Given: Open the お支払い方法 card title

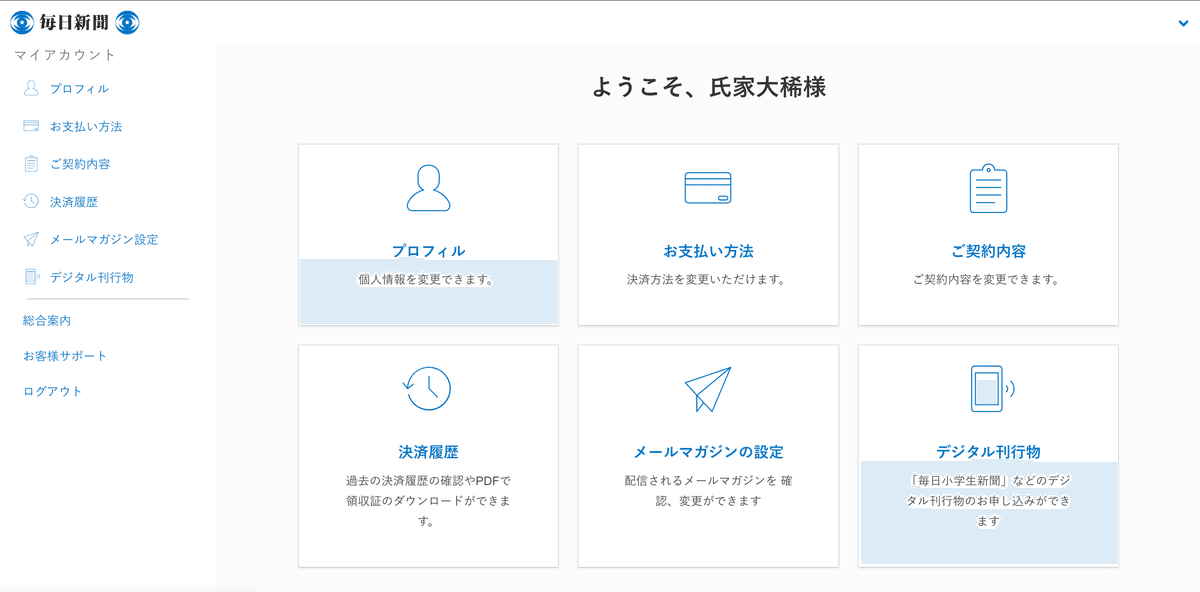Looking at the screenshot, I should (x=708, y=251).
